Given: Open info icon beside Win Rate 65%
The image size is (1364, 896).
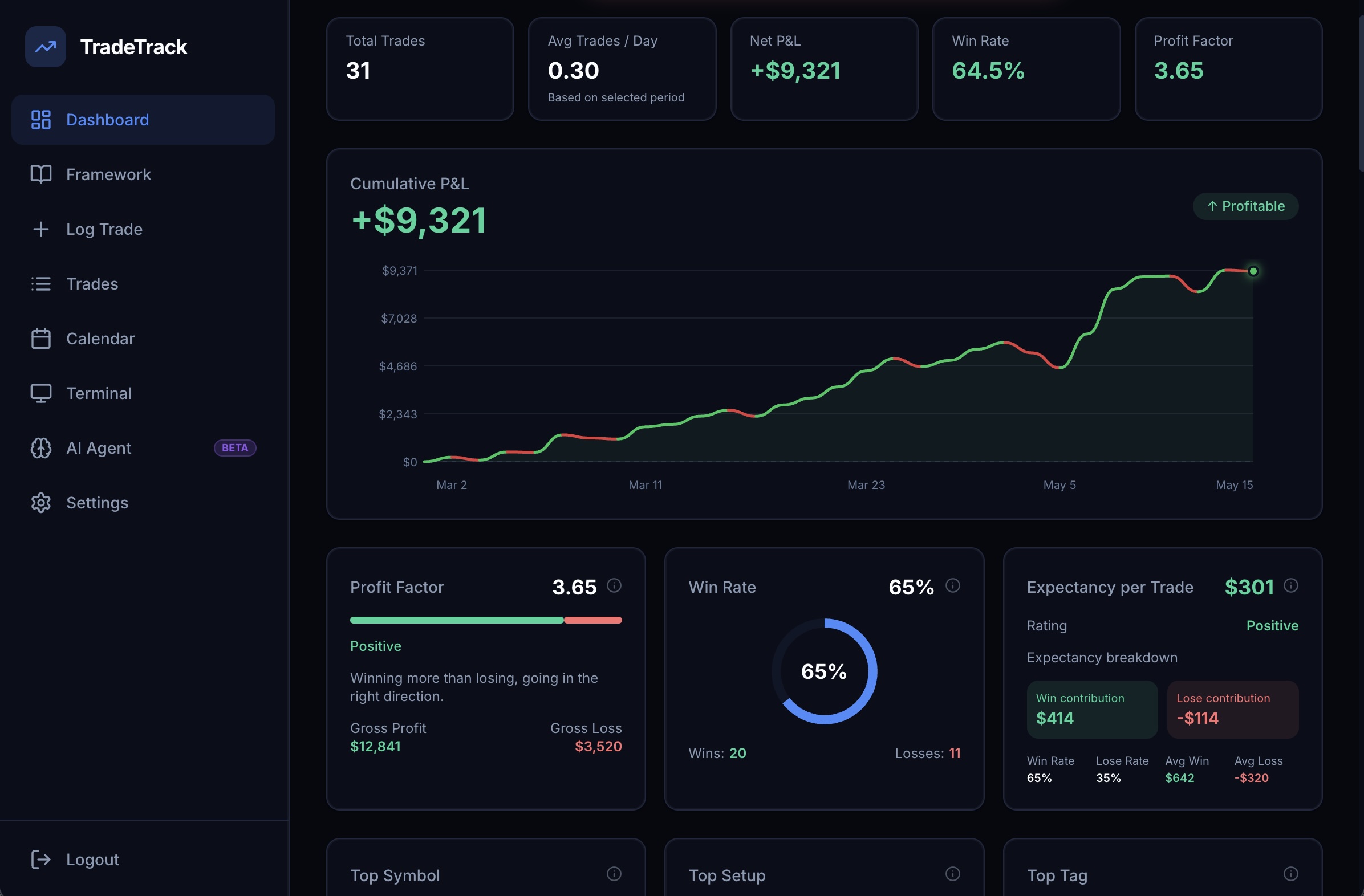Looking at the screenshot, I should 952,585.
